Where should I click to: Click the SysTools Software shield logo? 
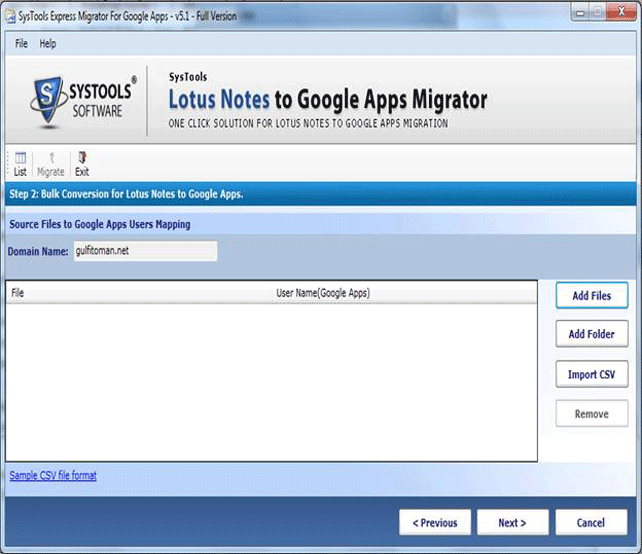click(x=48, y=101)
